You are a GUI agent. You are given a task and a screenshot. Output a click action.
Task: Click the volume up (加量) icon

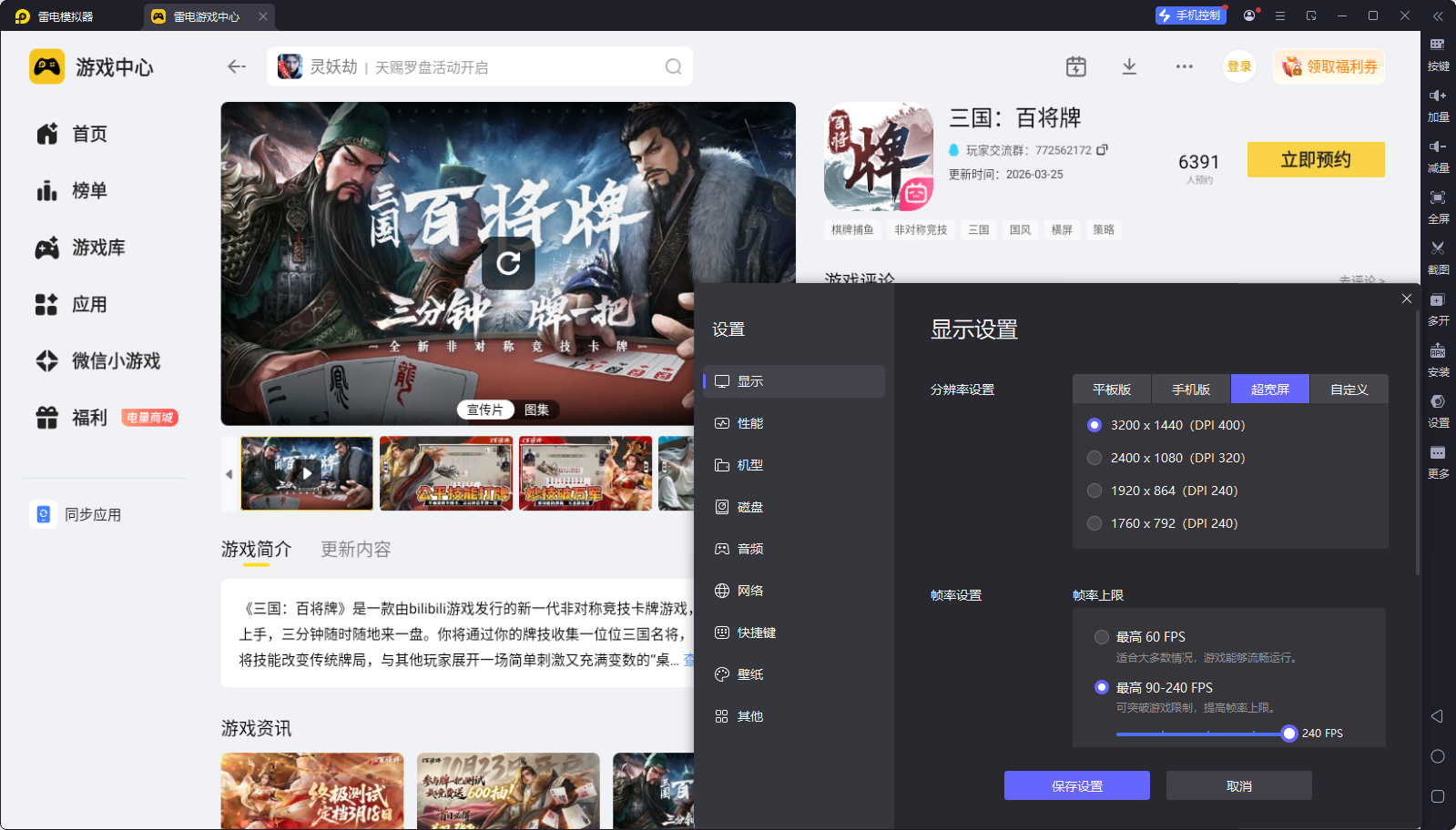[1438, 96]
